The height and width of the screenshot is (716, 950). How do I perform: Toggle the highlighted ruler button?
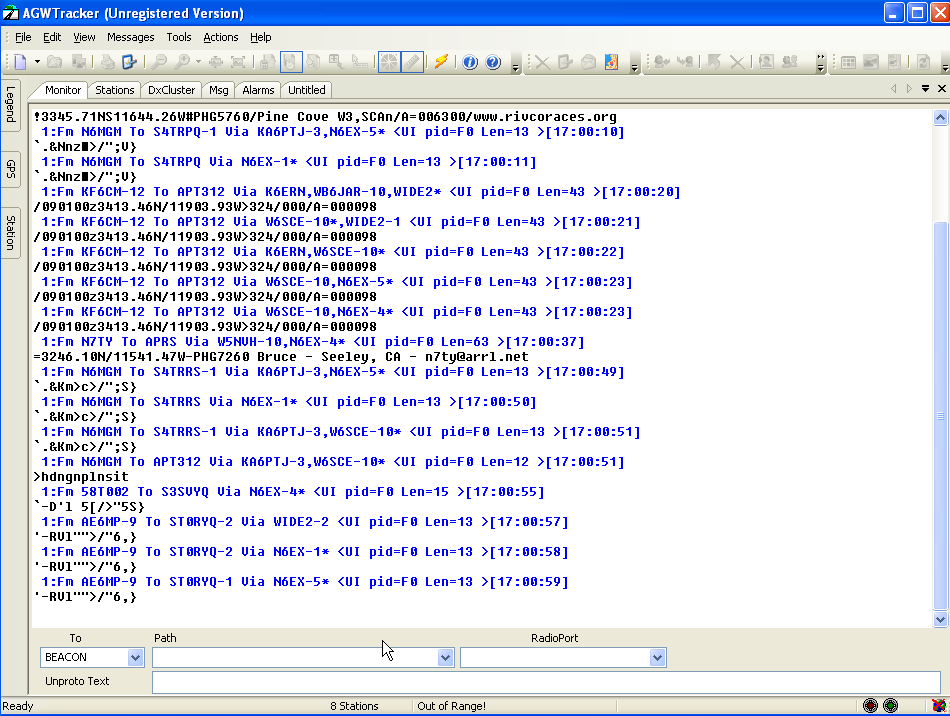click(412, 62)
